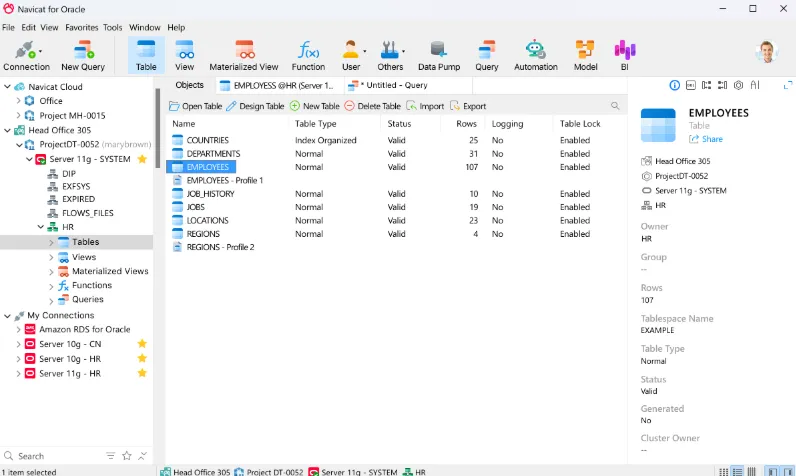Expand Amazon RDS for Oracle connection
Image resolution: width=796 pixels, height=476 pixels.
18,329
